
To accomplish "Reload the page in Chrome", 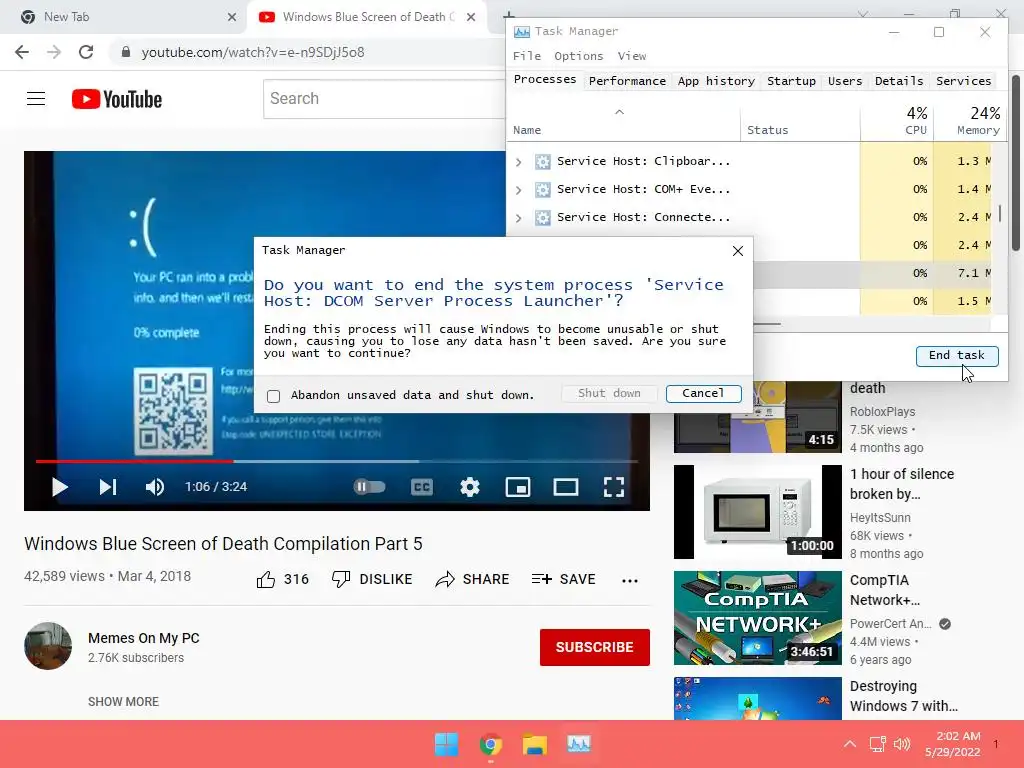I will (86, 52).
